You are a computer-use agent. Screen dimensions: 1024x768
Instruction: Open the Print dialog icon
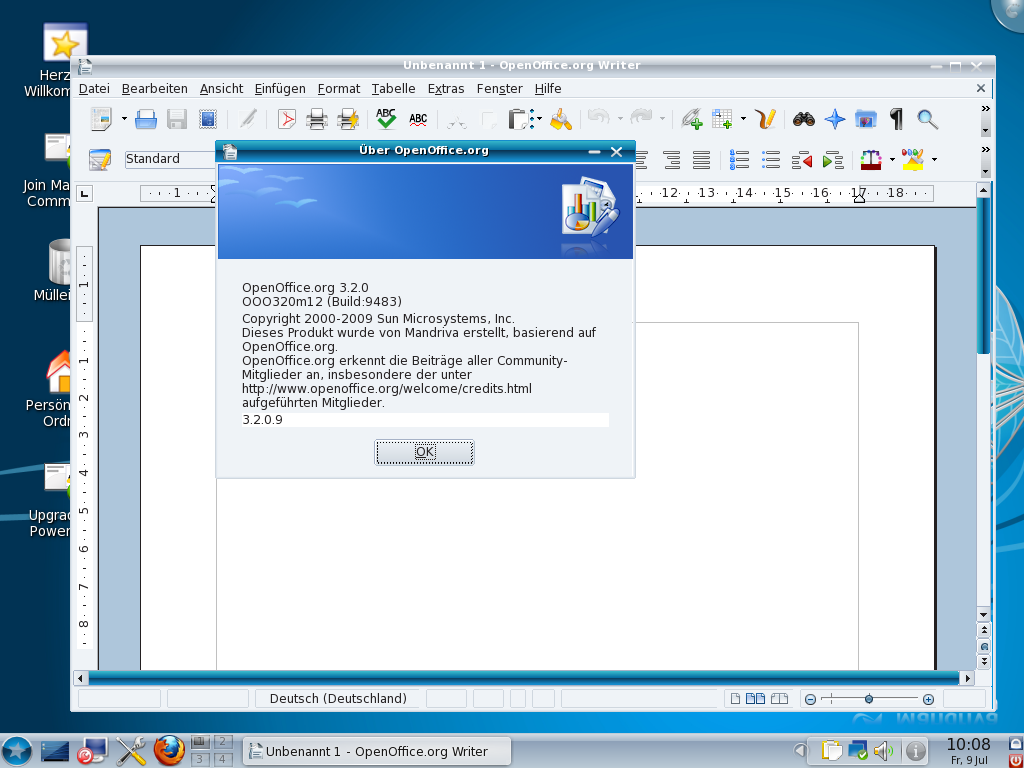[318, 119]
